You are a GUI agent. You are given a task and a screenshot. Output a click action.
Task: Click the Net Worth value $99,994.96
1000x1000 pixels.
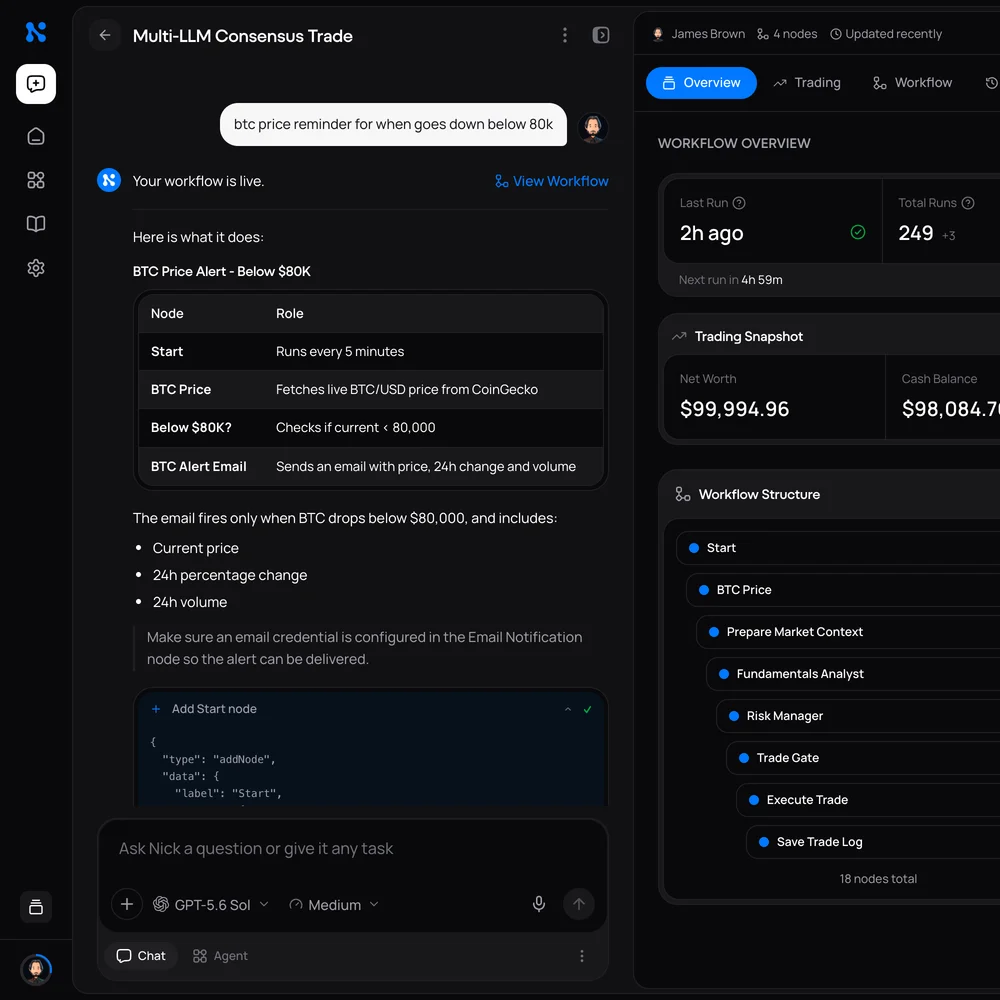click(x=734, y=409)
